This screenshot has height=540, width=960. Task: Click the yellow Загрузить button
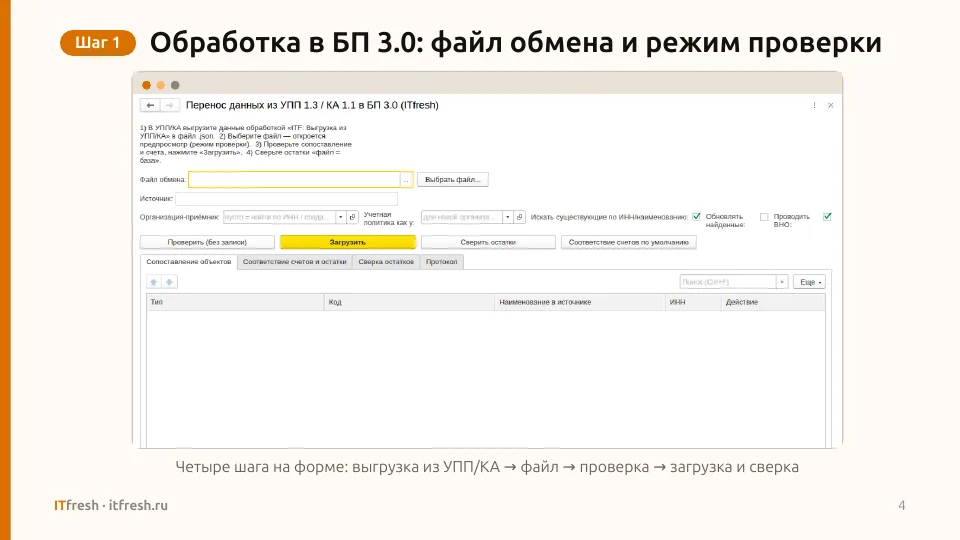point(348,242)
